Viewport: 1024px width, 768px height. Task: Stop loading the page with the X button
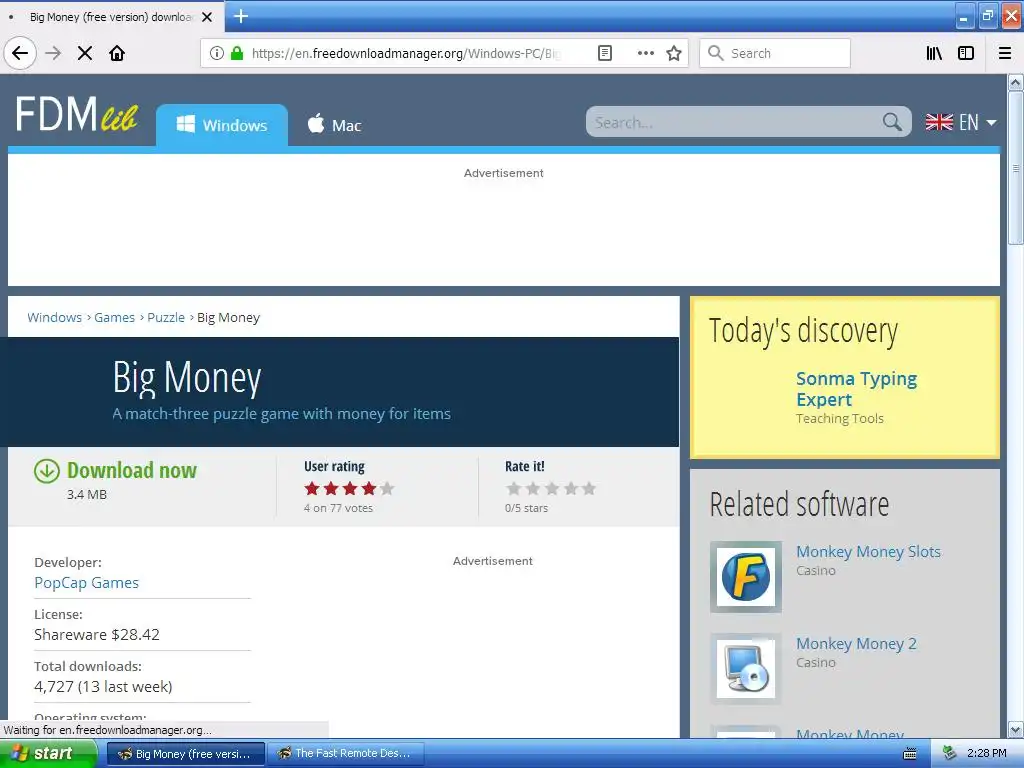pyautogui.click(x=85, y=53)
